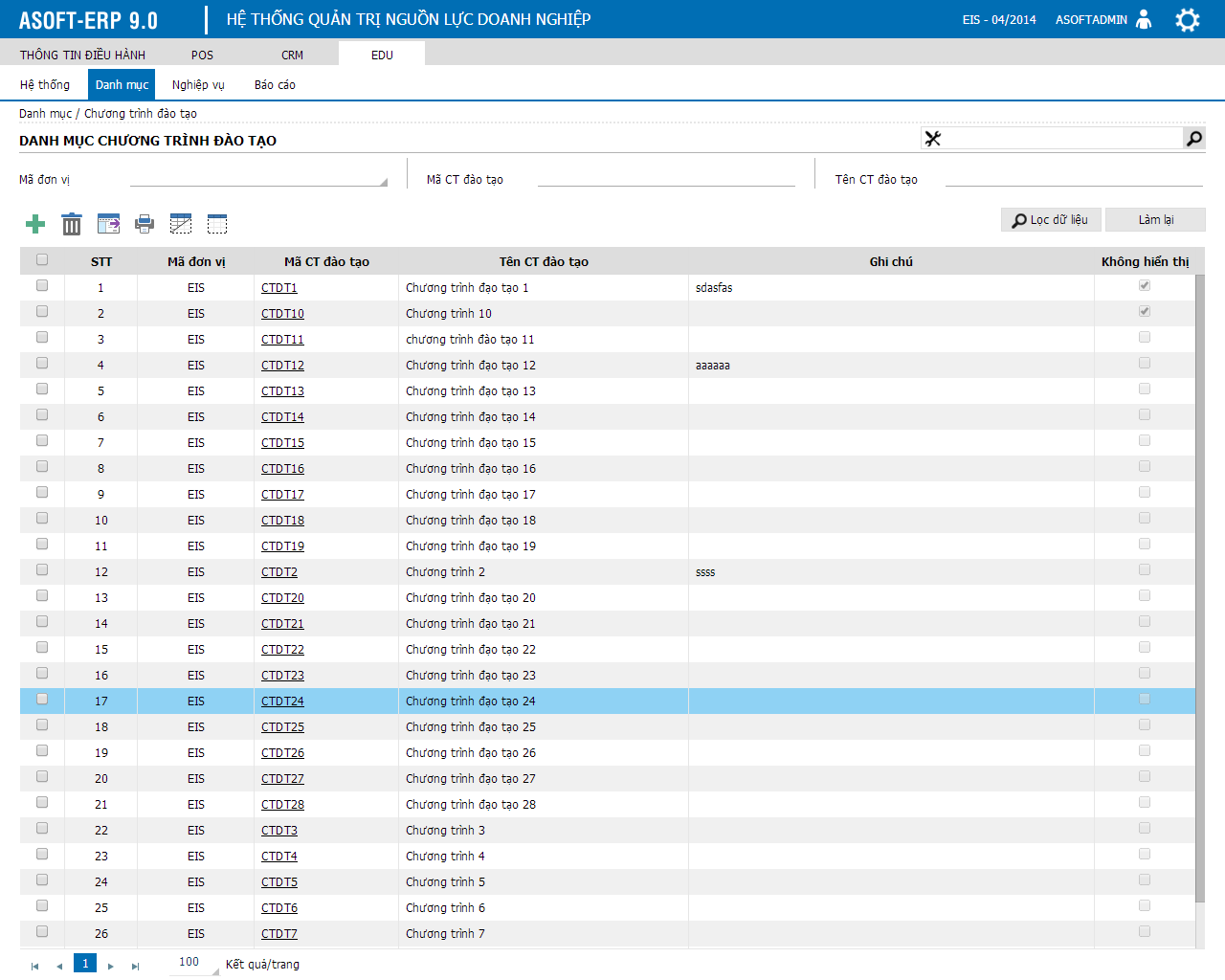Click the EIS - 04/2014 period label
1225x980 pixels.
click(999, 19)
